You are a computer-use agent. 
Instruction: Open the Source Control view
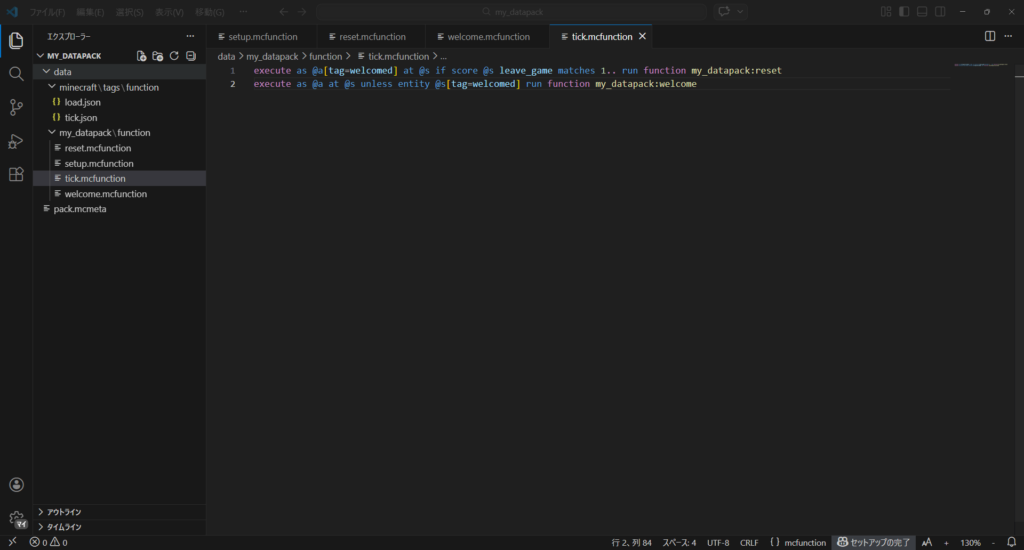point(16,107)
